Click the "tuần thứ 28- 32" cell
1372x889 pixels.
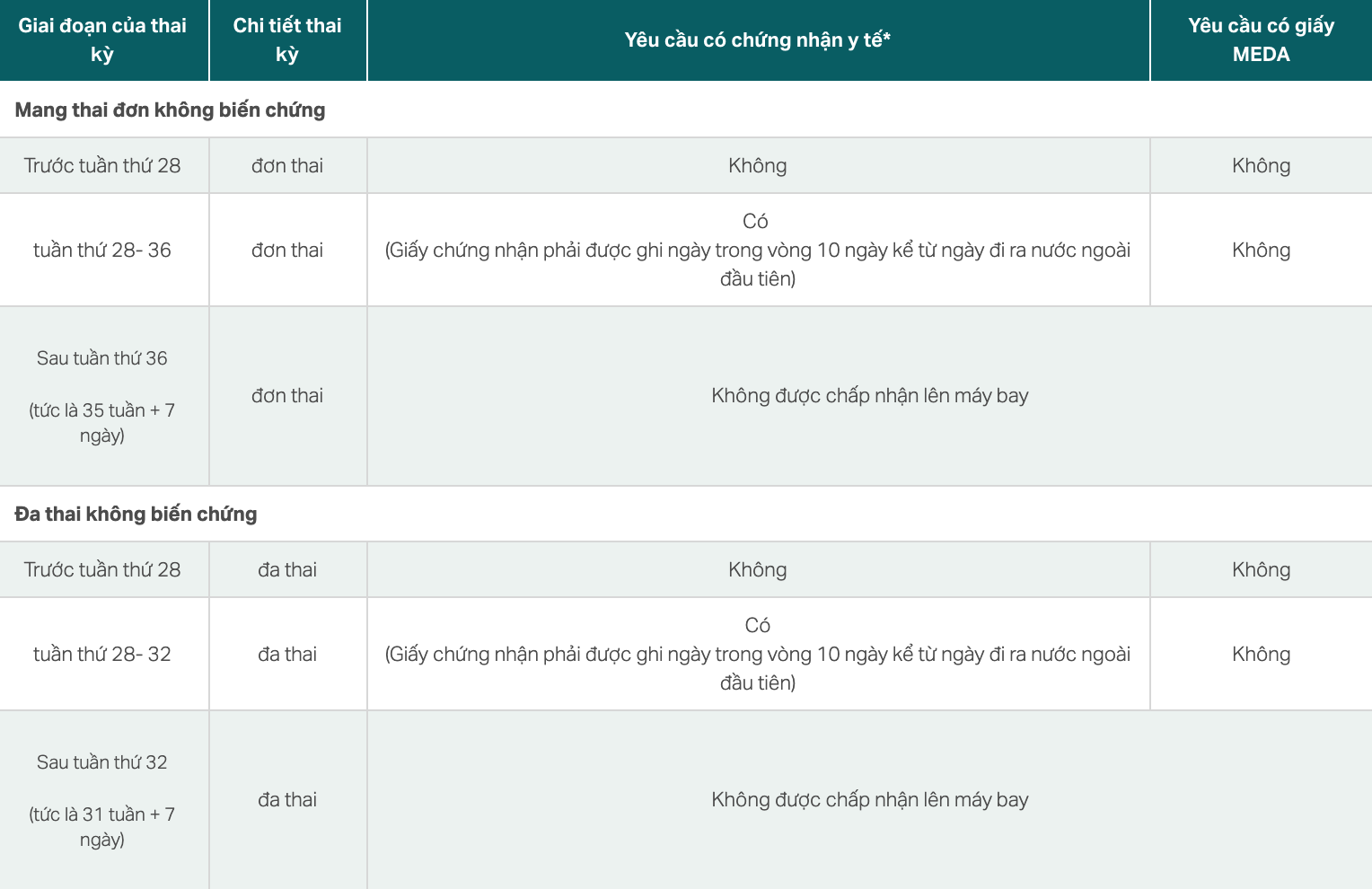click(102, 654)
